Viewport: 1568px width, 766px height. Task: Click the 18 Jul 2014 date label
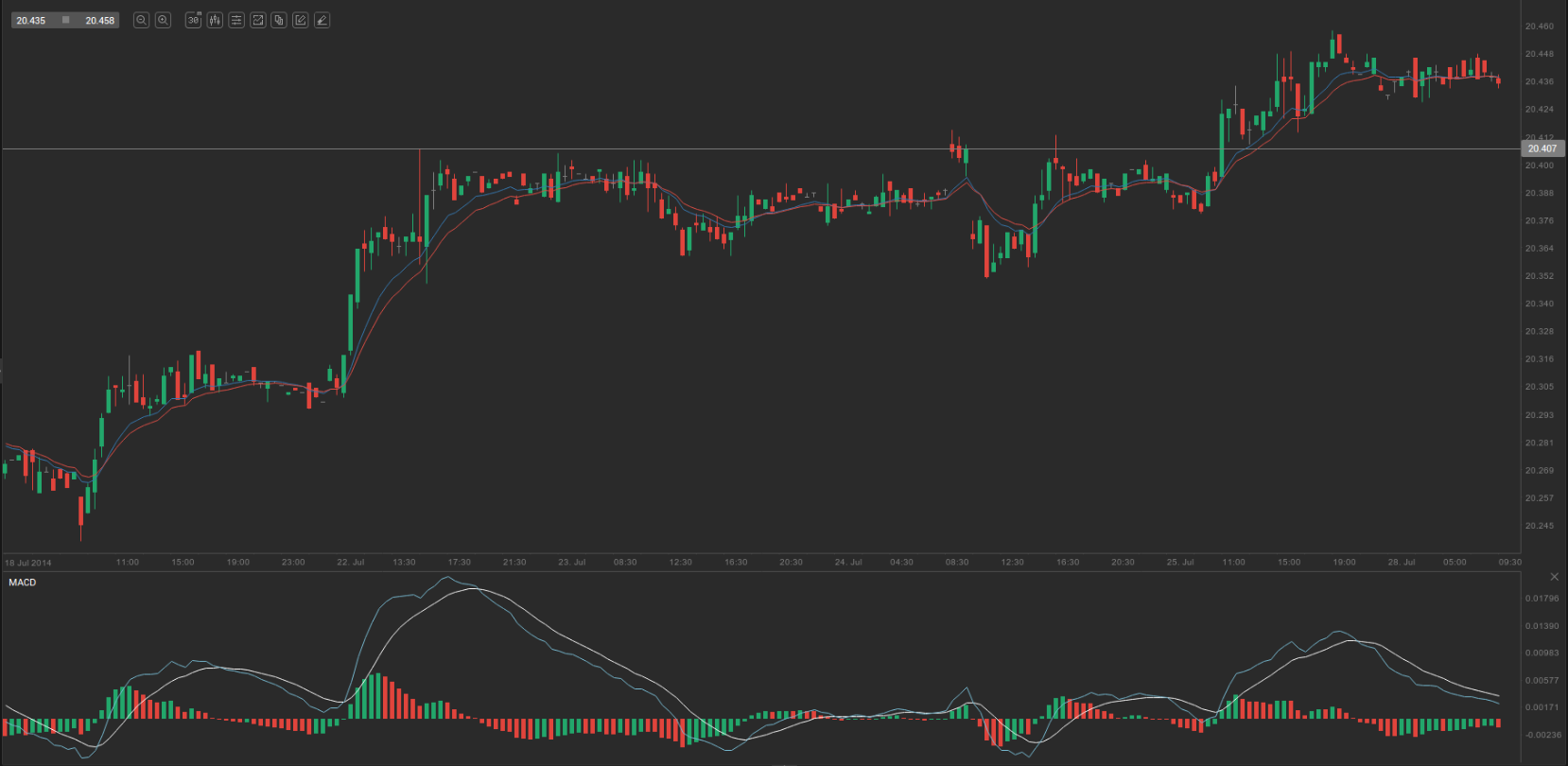(x=28, y=563)
